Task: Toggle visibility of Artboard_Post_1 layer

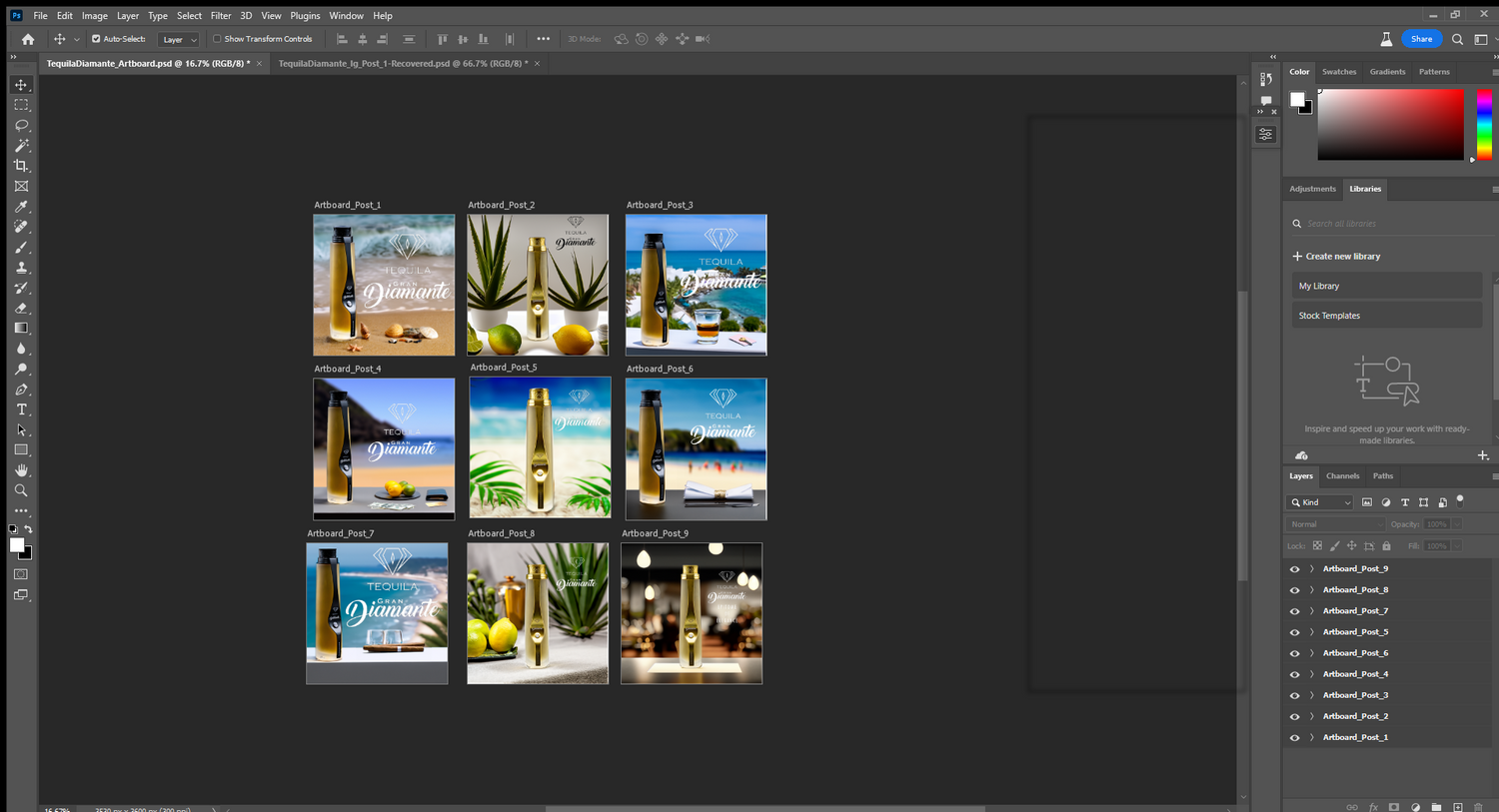Action: [x=1294, y=738]
